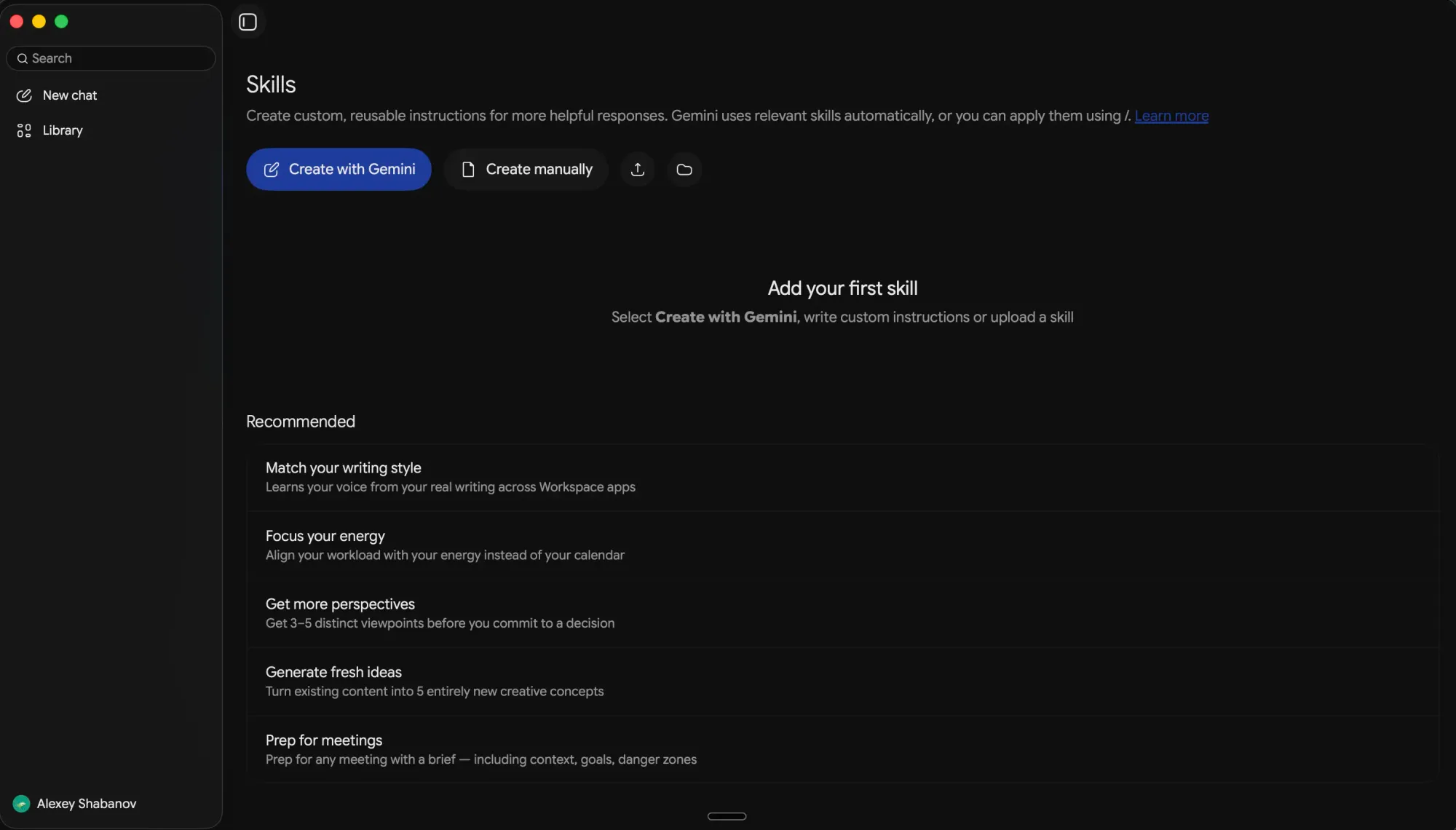This screenshot has width=1456, height=830.
Task: Click into the Search field
Action: point(111,58)
